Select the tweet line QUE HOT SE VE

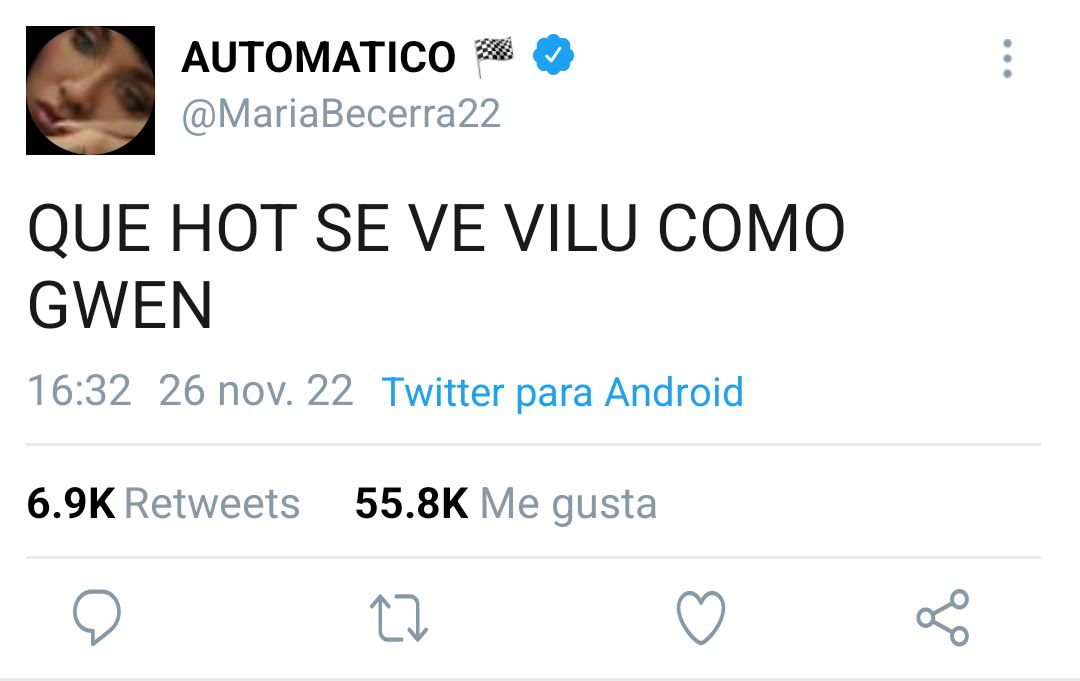point(256,229)
